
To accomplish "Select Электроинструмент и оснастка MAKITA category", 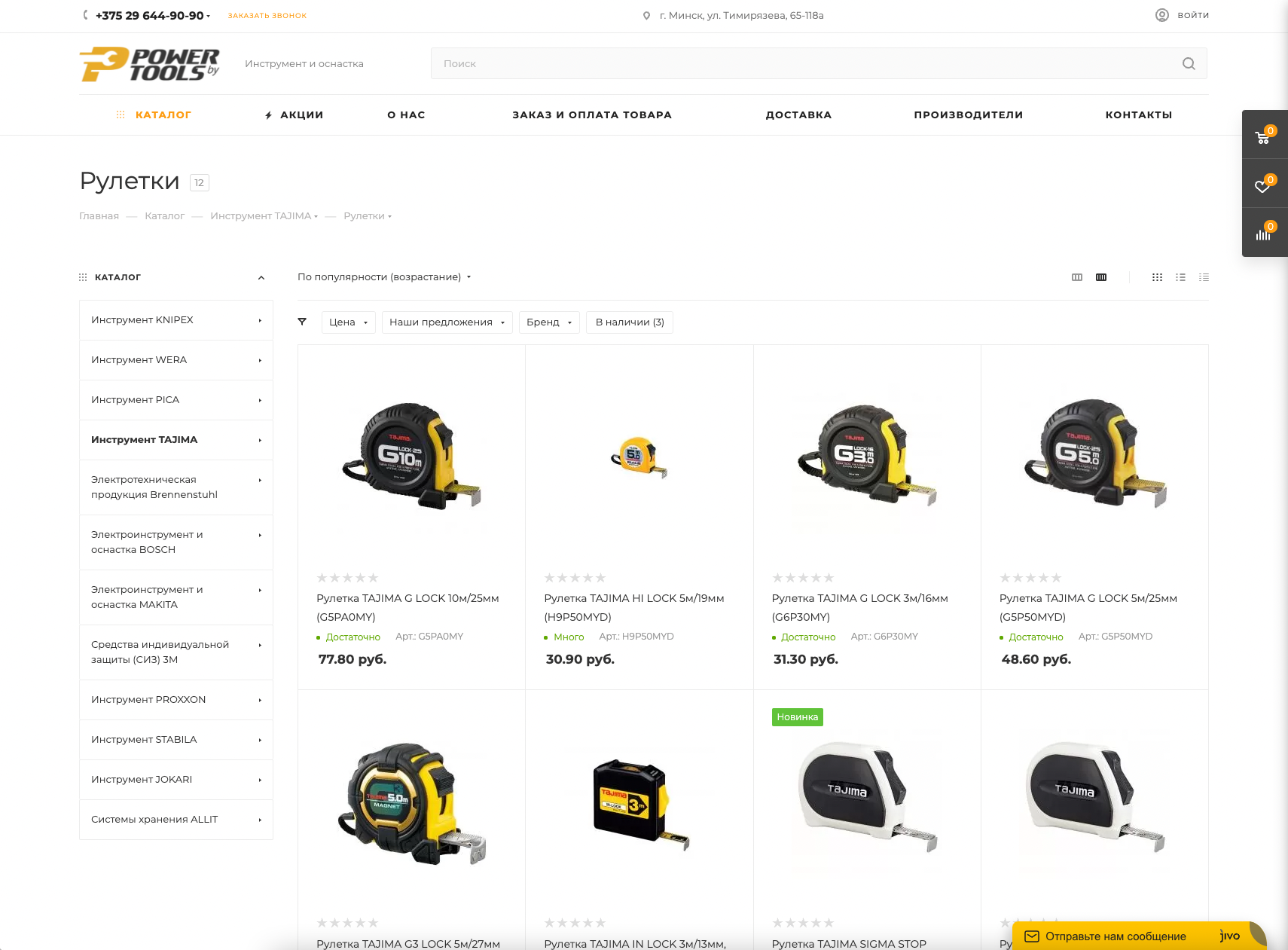I will pyautogui.click(x=176, y=597).
